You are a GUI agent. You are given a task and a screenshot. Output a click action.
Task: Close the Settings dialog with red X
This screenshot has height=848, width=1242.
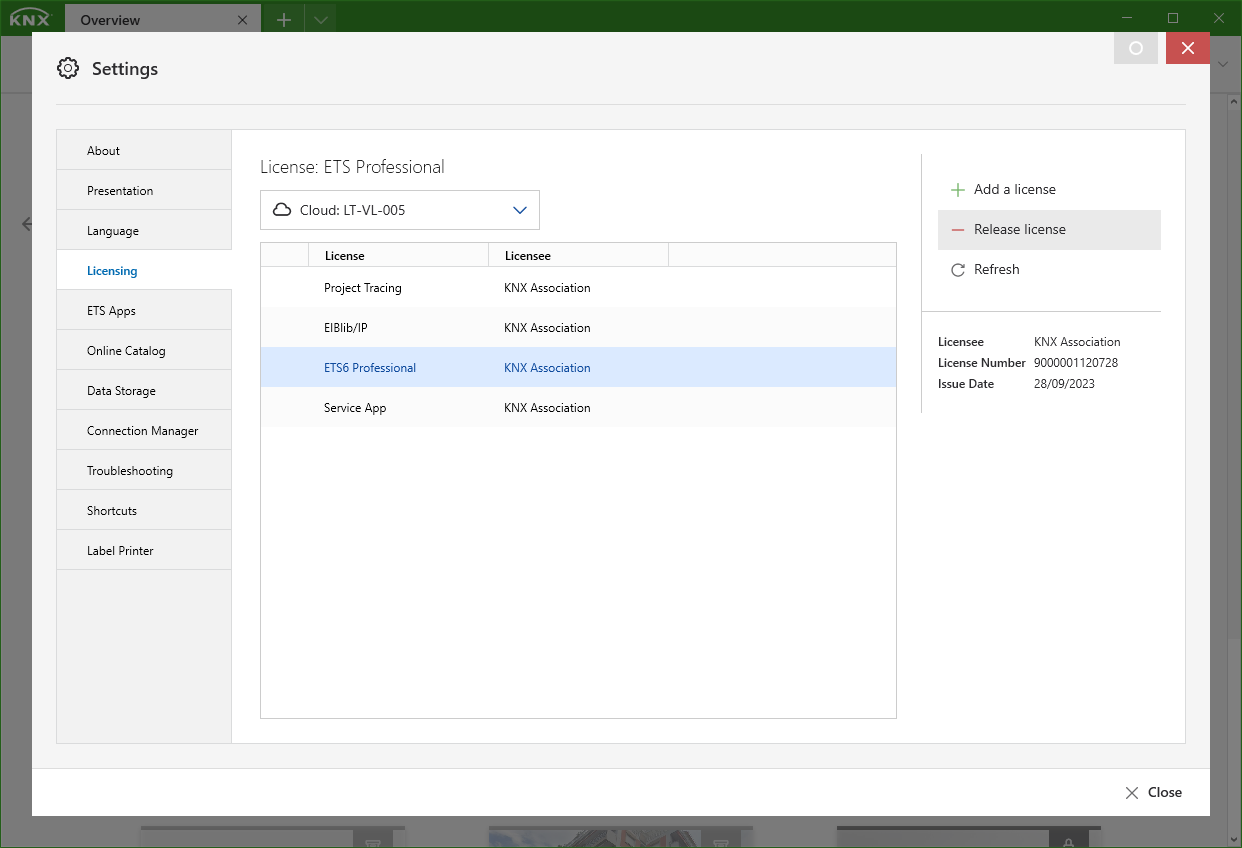click(x=1188, y=48)
